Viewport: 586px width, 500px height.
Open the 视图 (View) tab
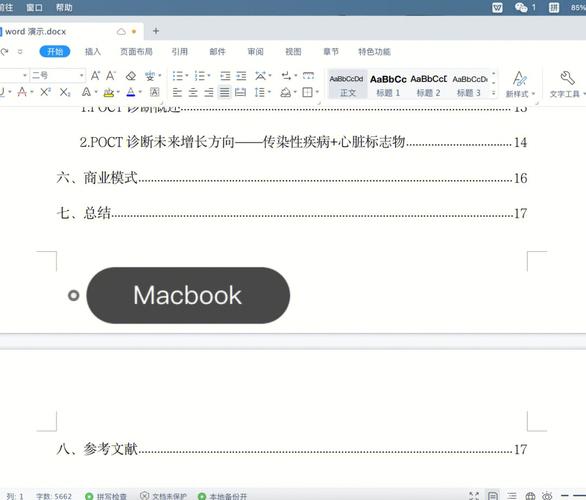point(293,52)
